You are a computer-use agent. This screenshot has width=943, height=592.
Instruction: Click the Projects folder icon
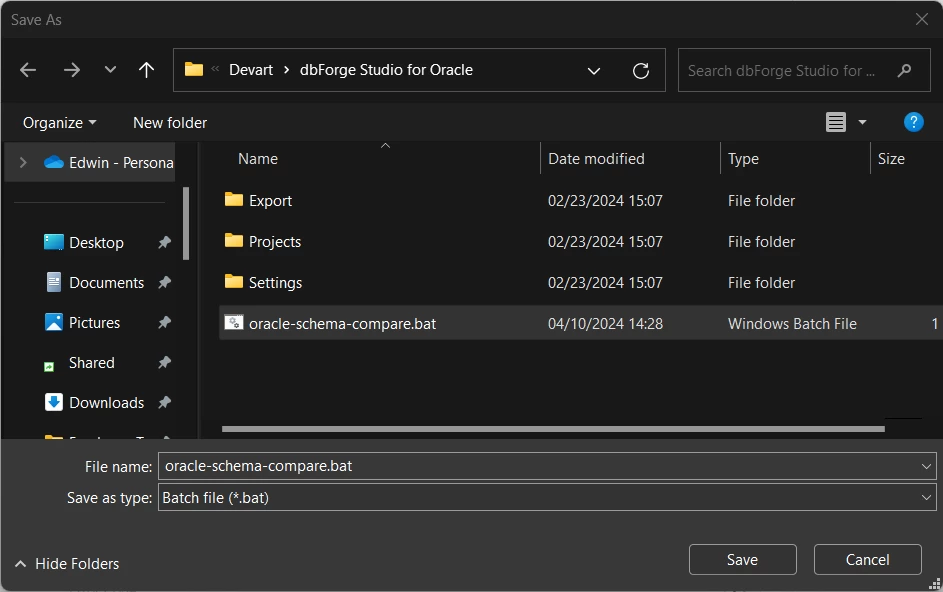click(233, 240)
